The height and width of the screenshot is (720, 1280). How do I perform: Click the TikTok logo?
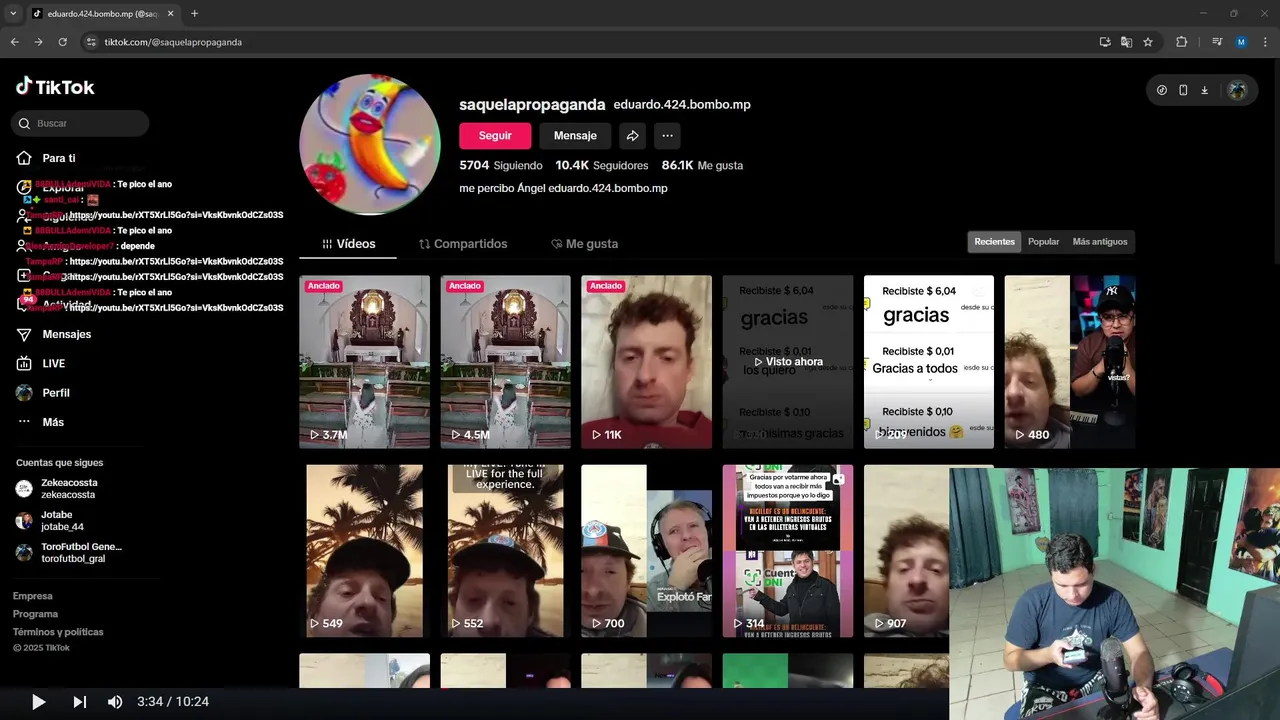coord(55,87)
